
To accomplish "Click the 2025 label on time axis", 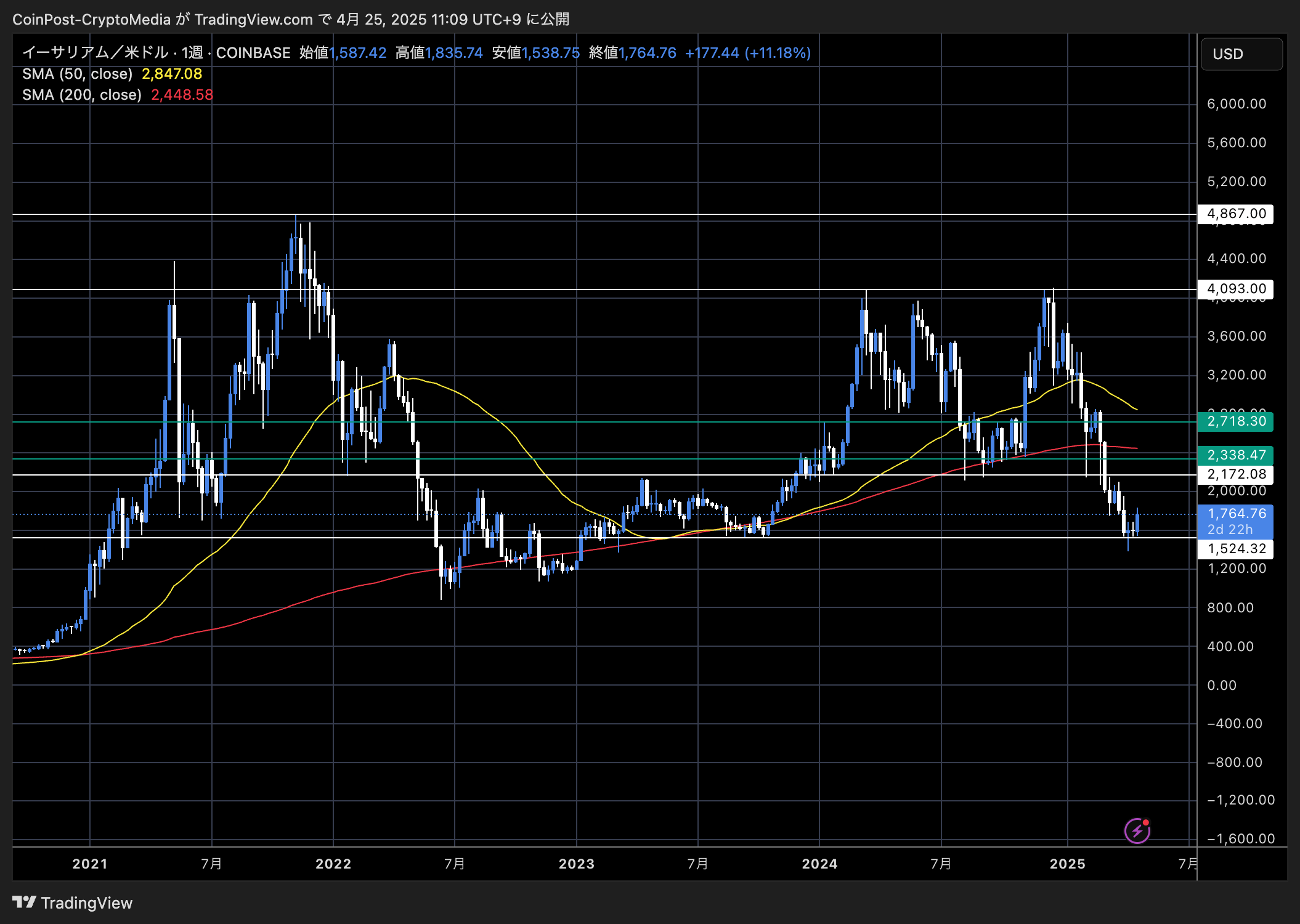I will coord(1067,864).
